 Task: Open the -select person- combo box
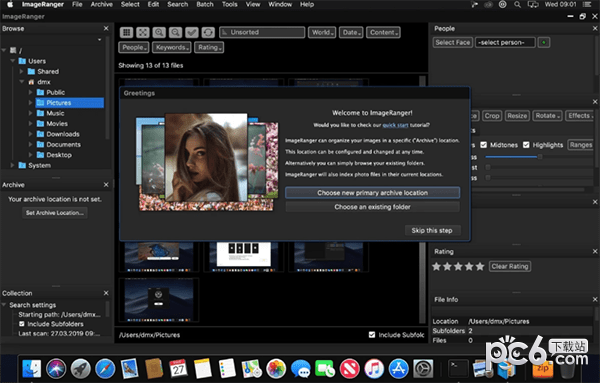tap(505, 42)
